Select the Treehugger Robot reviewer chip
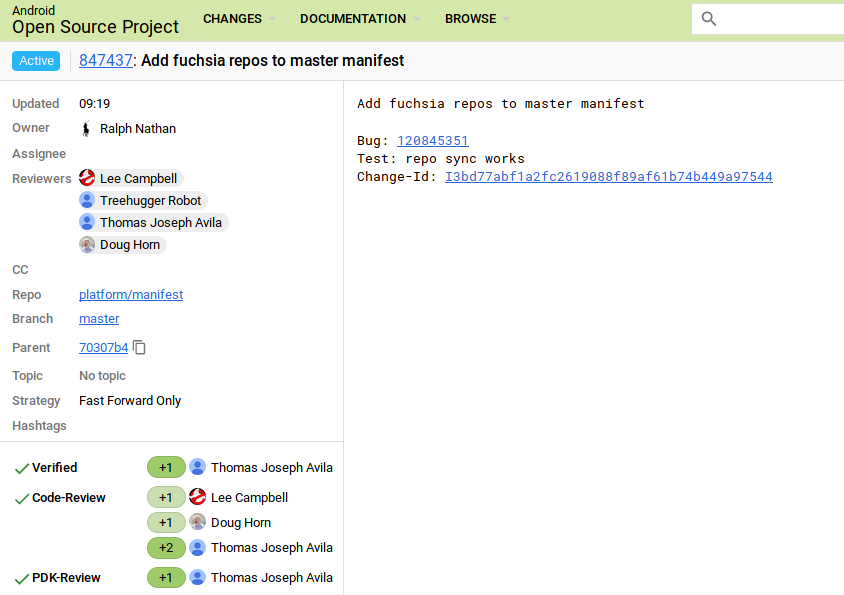Screen dimensions: 844x595 143,200
